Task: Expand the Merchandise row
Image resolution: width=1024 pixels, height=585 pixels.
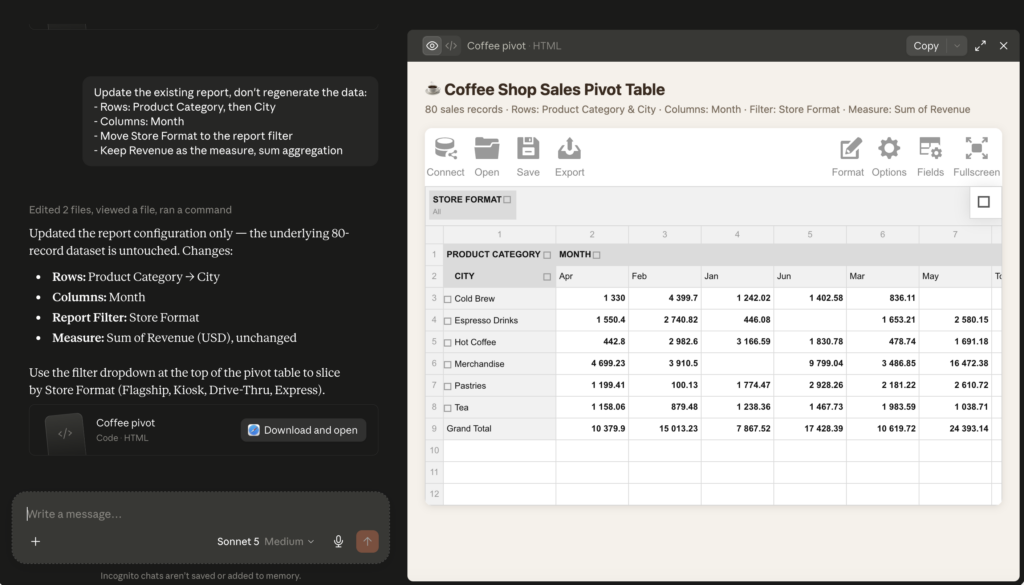Action: click(448, 364)
